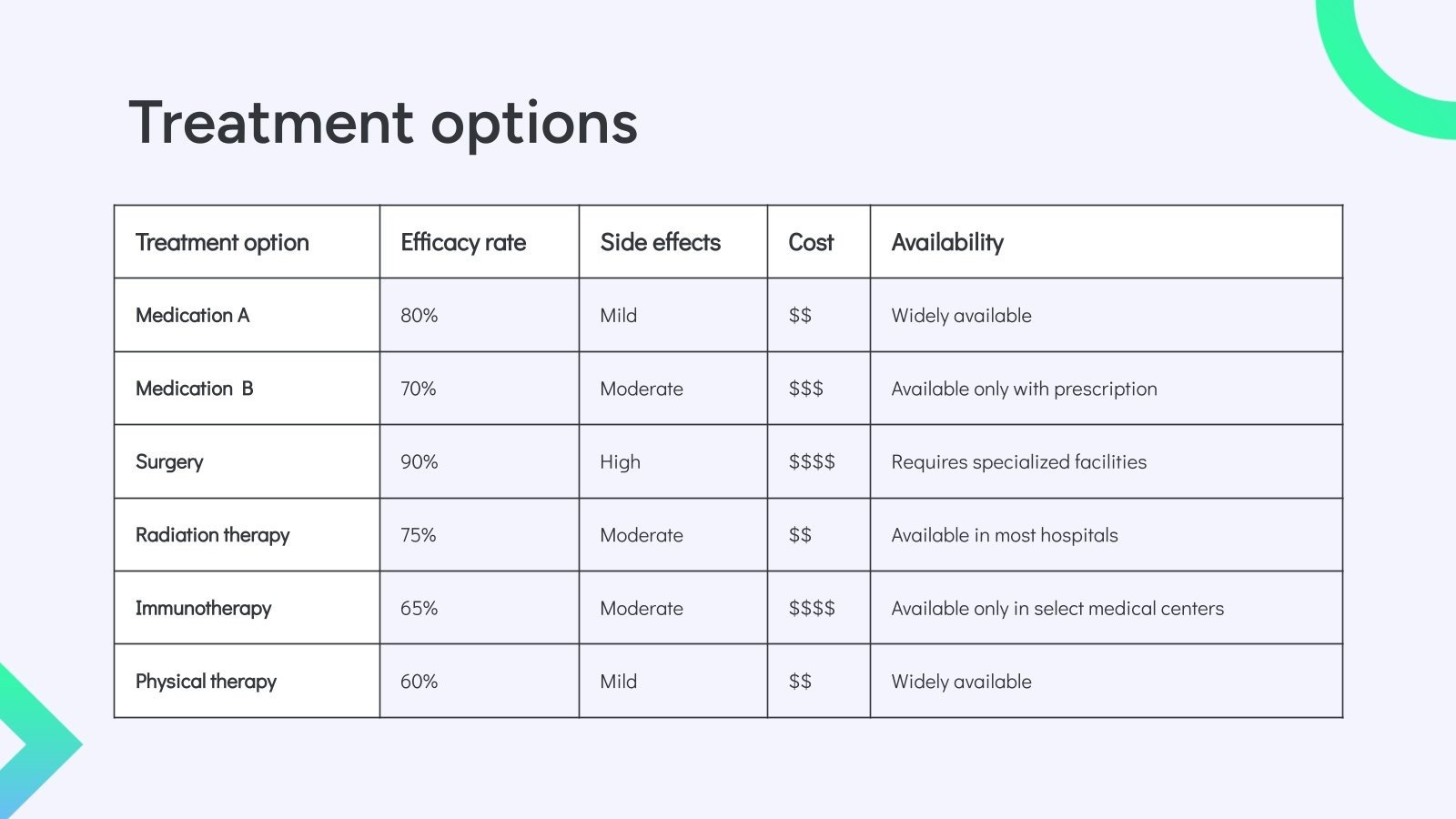Click the "Efficacy rate" header cell

coord(463,243)
